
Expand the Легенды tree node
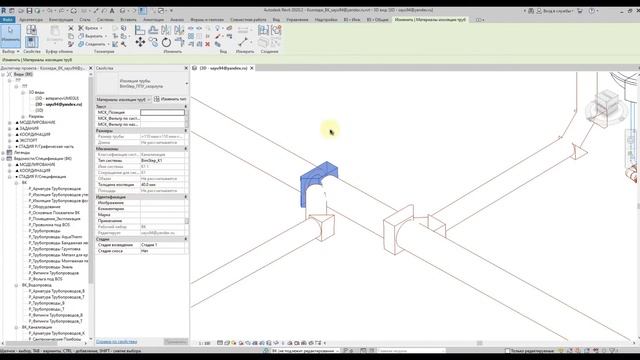[3, 152]
